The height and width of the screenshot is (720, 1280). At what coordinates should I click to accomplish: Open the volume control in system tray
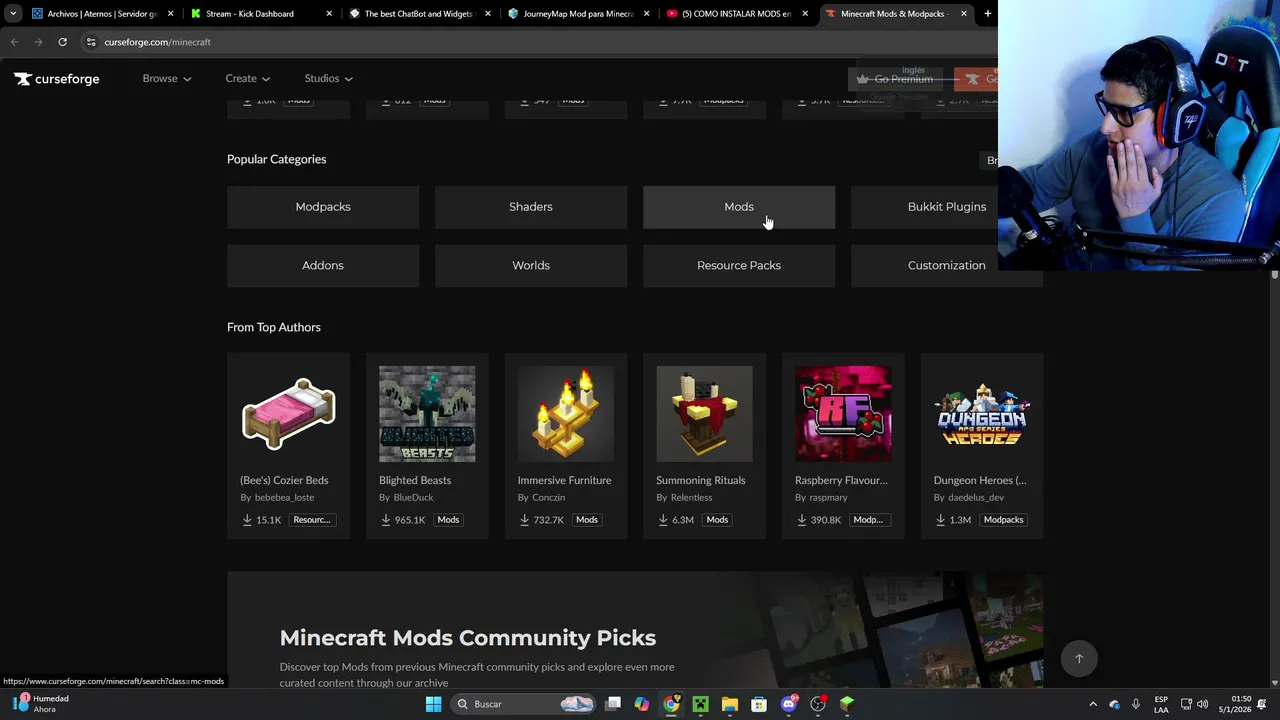pyautogui.click(x=1203, y=704)
